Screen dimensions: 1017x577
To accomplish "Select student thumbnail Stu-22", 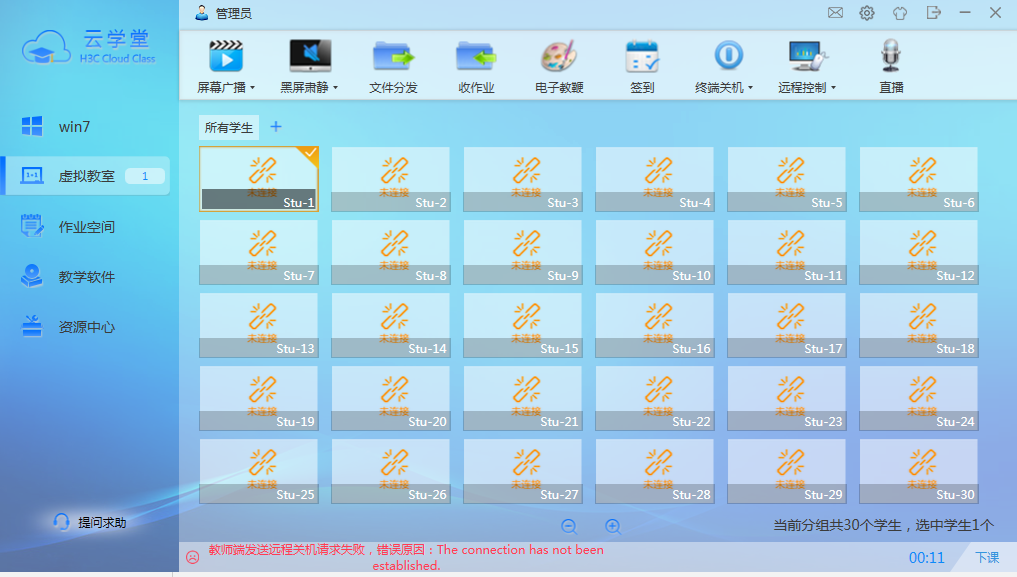I will click(654, 398).
